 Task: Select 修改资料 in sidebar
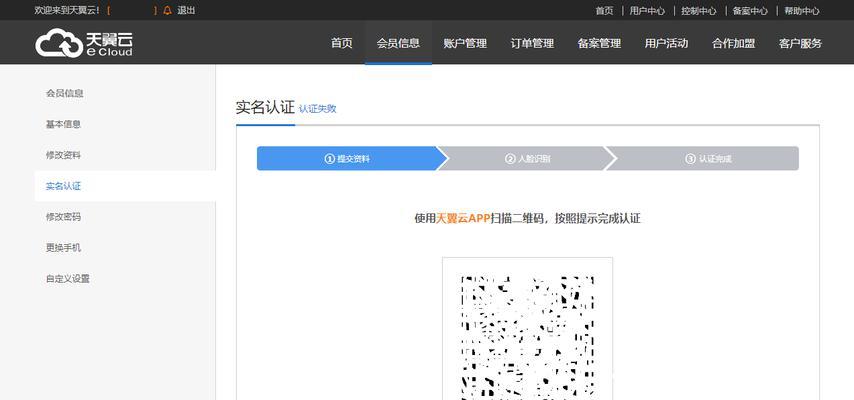(63, 155)
